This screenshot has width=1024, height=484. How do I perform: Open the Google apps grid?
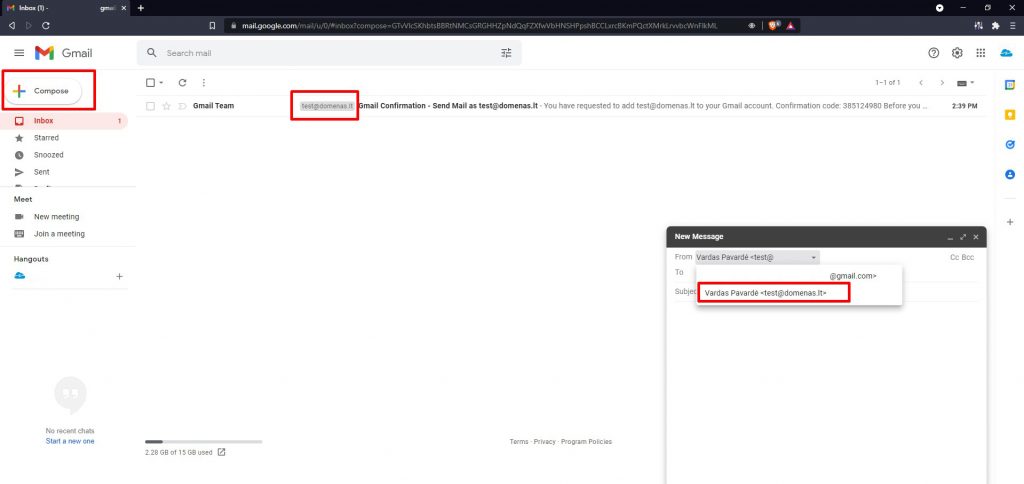(x=981, y=53)
